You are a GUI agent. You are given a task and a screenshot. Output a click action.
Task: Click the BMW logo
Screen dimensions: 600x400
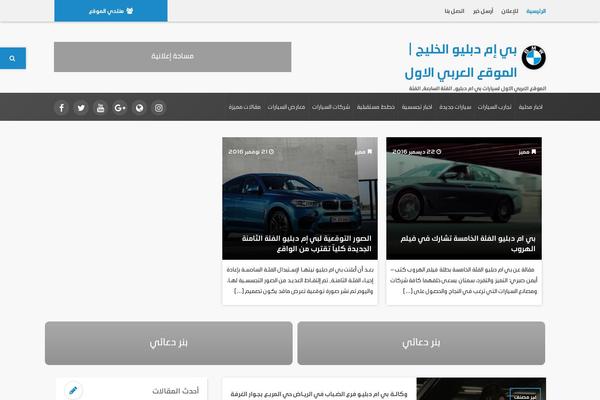click(x=534, y=57)
